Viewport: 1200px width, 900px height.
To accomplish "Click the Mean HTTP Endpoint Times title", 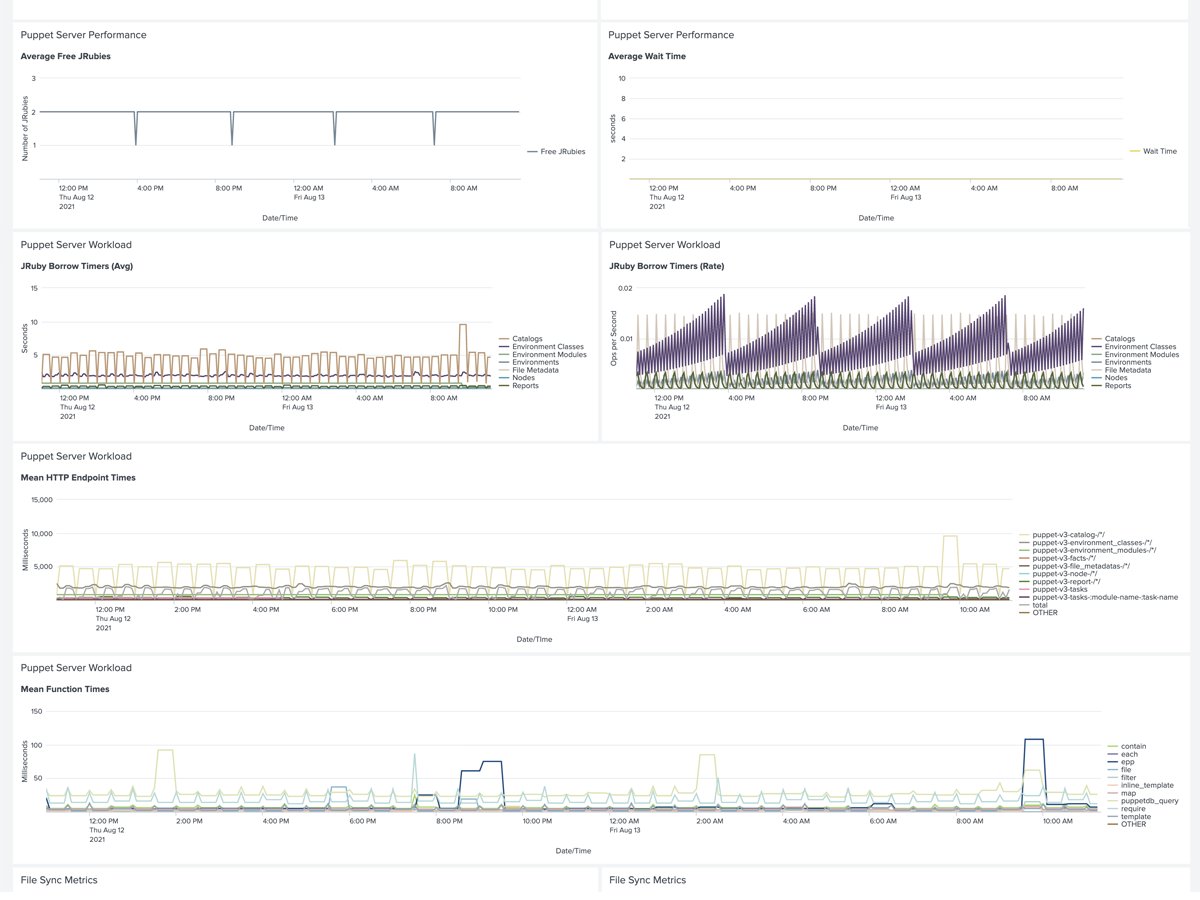I will tap(78, 477).
